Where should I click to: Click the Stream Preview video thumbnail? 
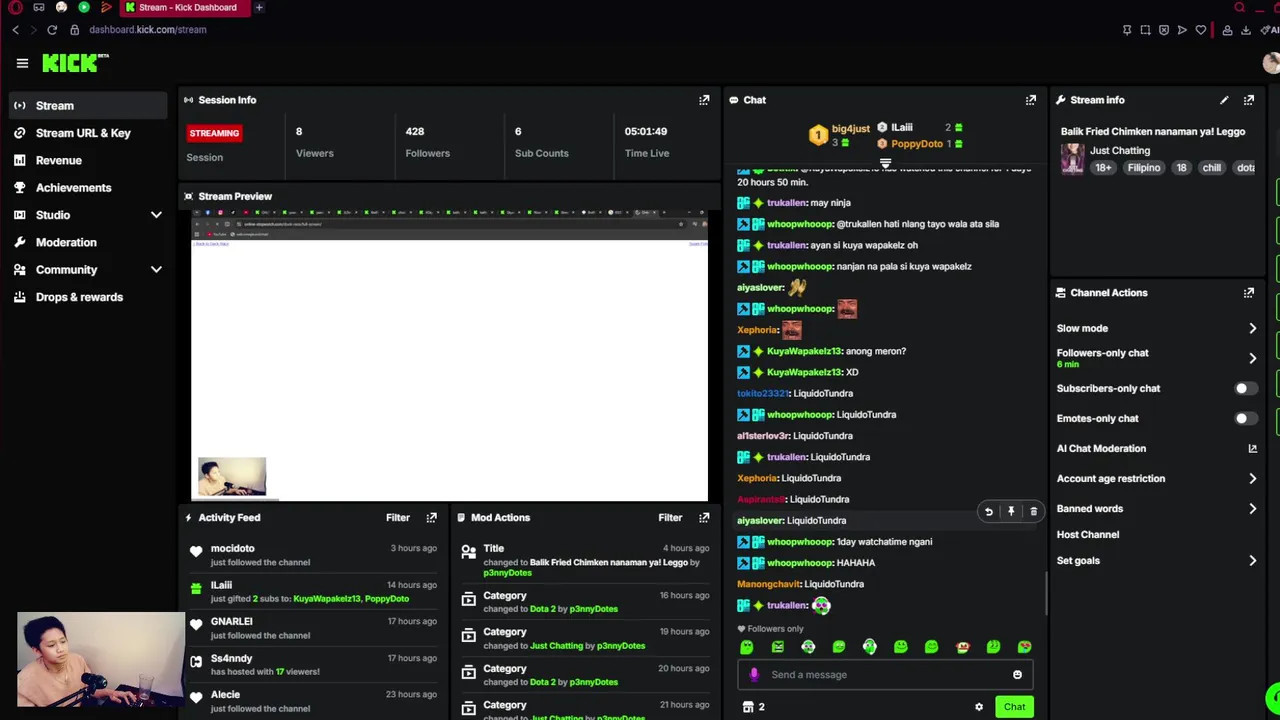[x=449, y=356]
